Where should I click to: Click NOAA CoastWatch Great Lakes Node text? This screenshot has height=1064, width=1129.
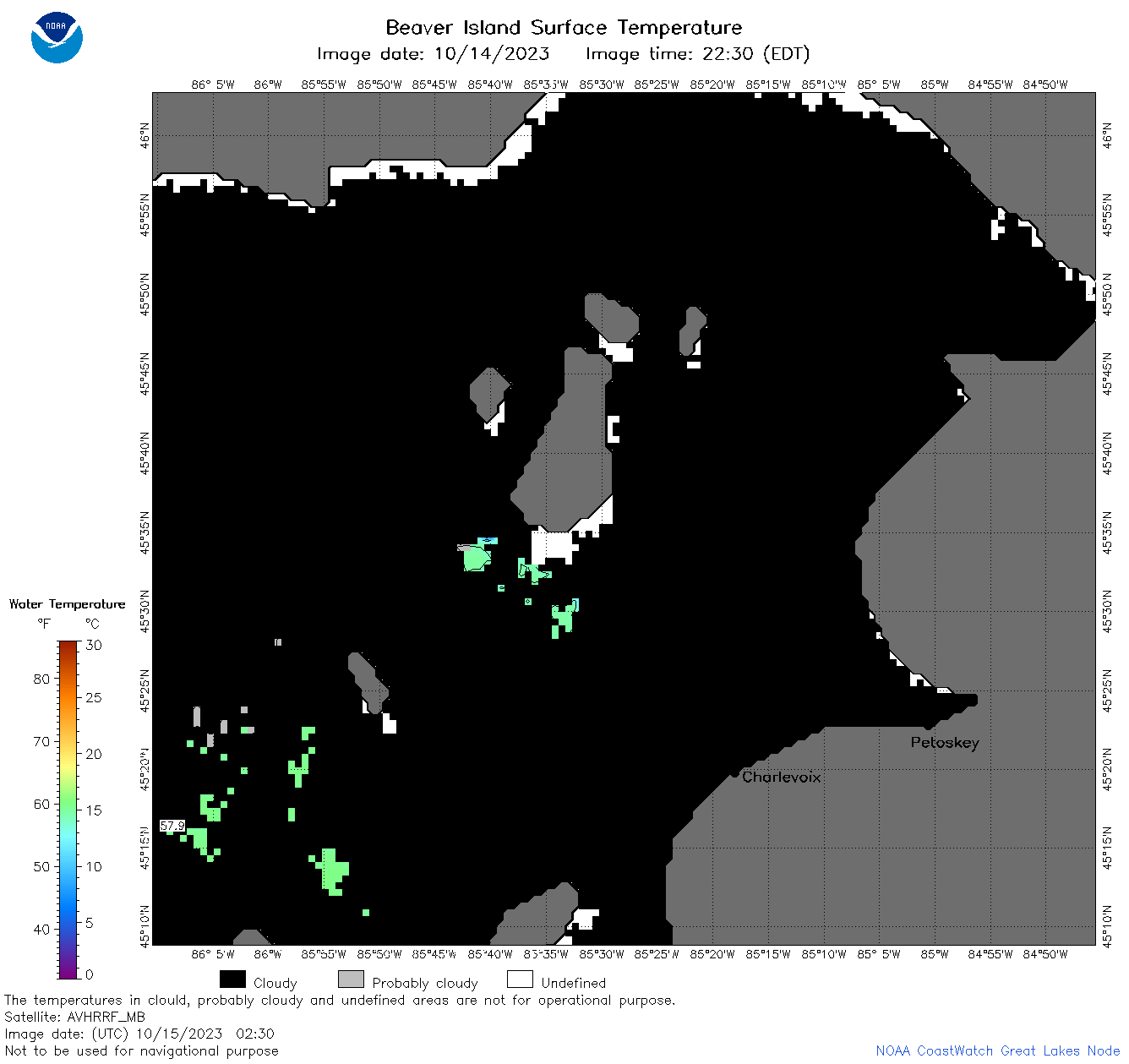[998, 1050]
